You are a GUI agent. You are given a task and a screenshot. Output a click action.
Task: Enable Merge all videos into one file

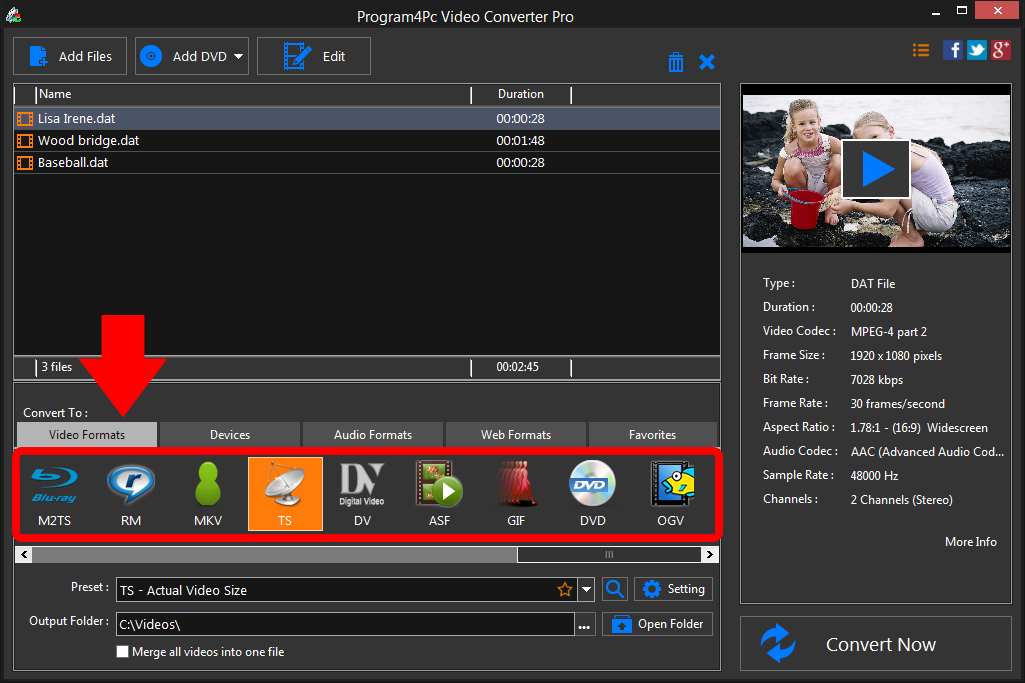click(123, 652)
